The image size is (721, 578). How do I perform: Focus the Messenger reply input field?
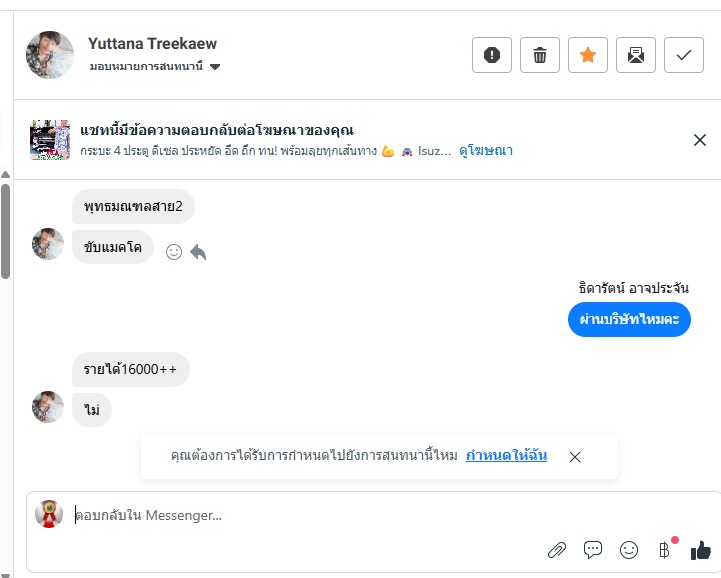tap(300, 516)
